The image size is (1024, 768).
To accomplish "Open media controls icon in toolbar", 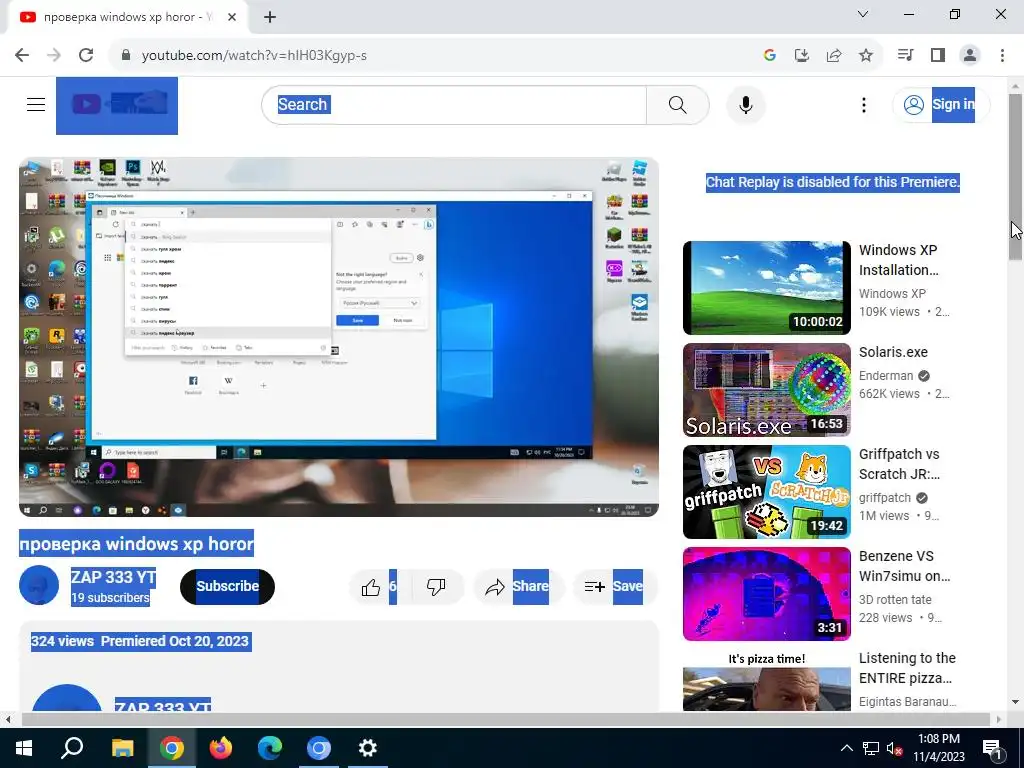I will point(906,56).
